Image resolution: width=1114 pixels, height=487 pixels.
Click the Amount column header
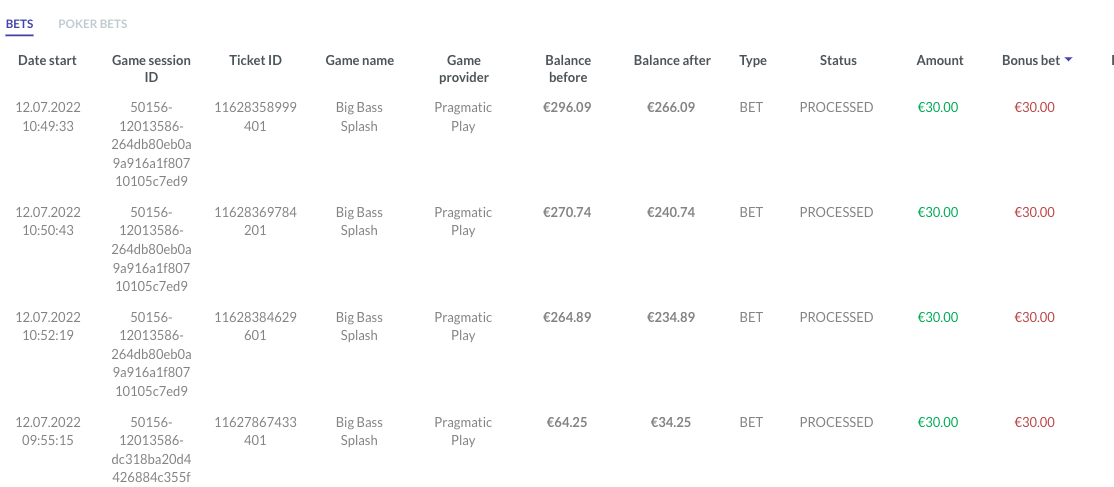[939, 61]
